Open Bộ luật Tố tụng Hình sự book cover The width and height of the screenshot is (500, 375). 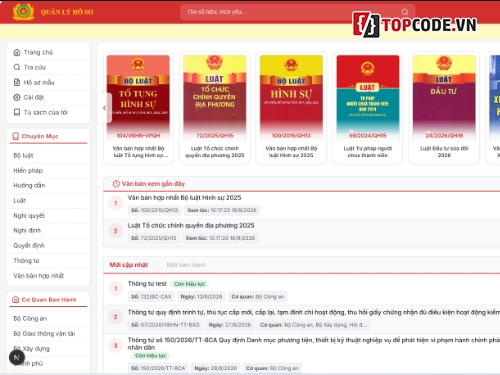tap(138, 97)
